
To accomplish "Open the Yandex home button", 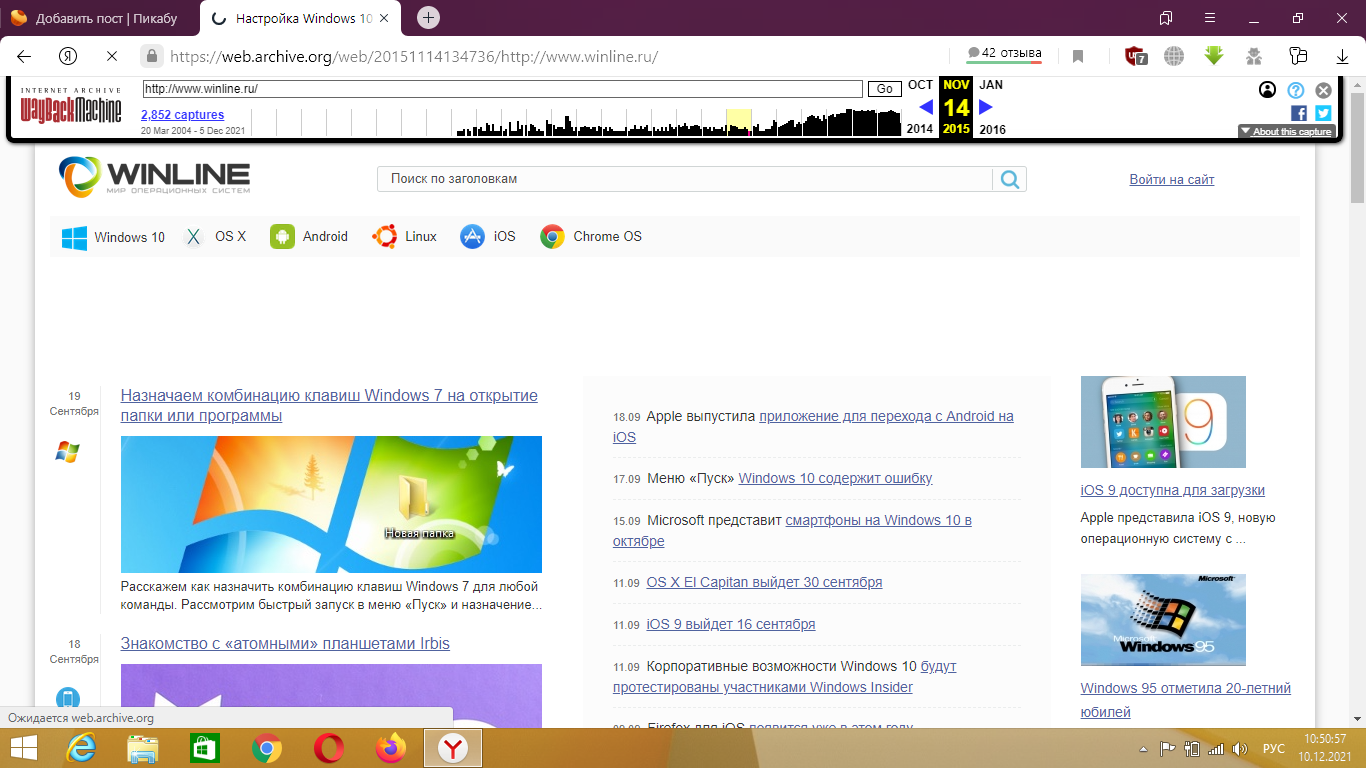I will click(68, 56).
